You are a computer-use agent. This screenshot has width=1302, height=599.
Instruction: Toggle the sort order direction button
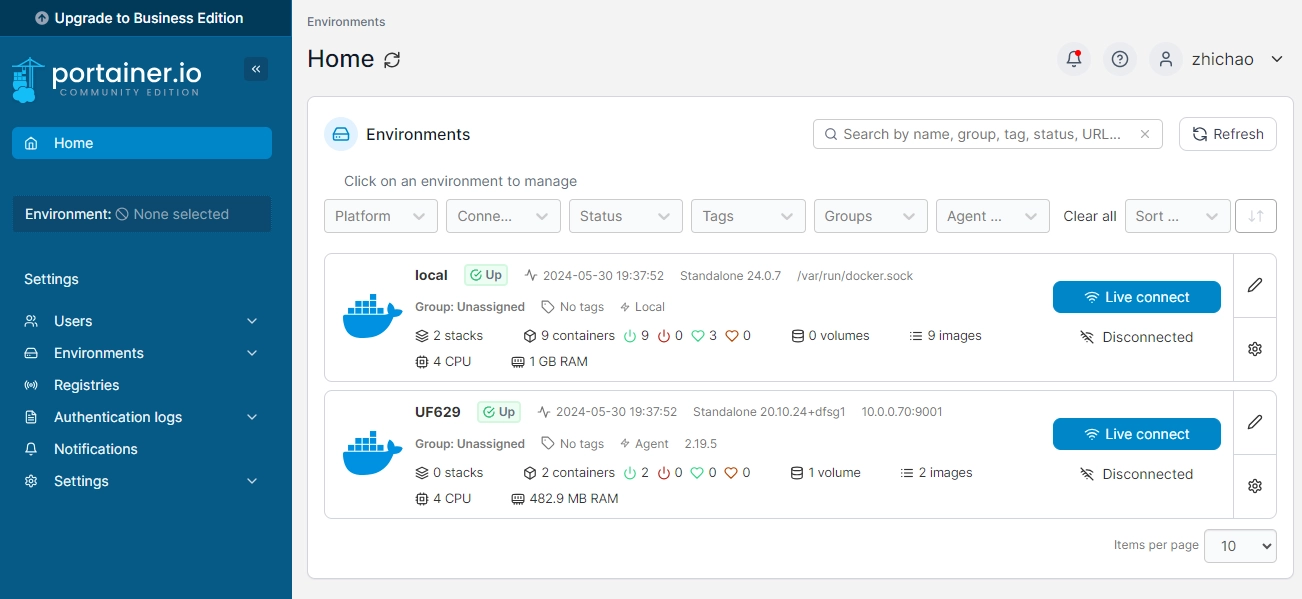[x=1256, y=216]
